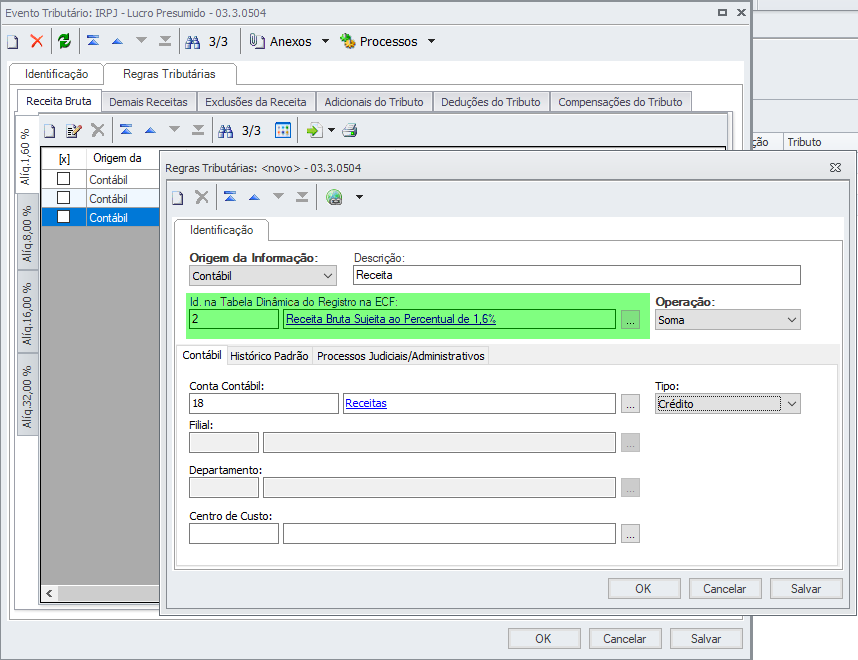
Task: Click binoculars search icon in Evento Tributário toolbar
Action: 193,42
